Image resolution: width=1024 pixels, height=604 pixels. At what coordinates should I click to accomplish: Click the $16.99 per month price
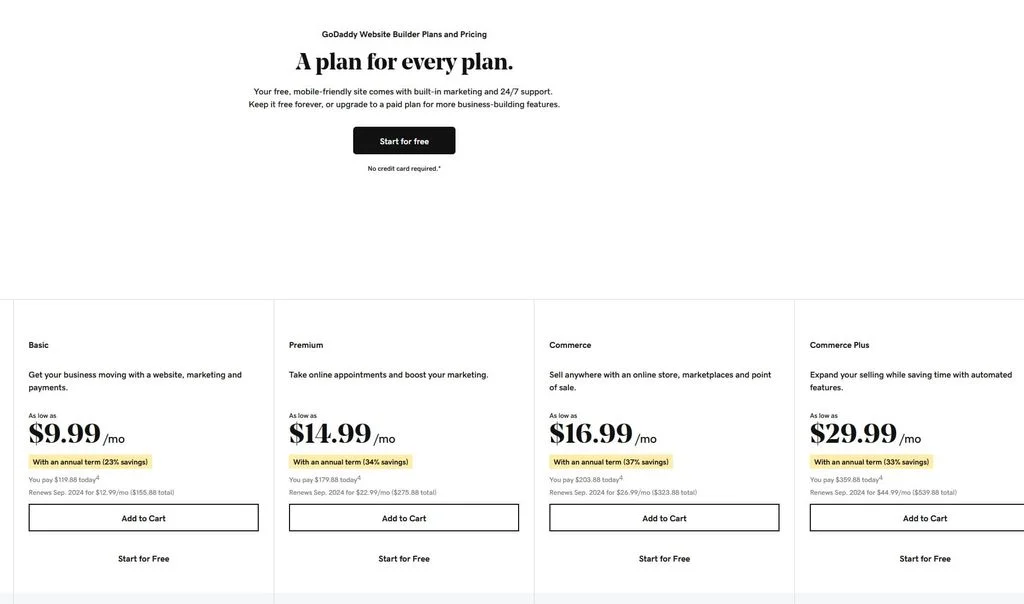(x=602, y=434)
